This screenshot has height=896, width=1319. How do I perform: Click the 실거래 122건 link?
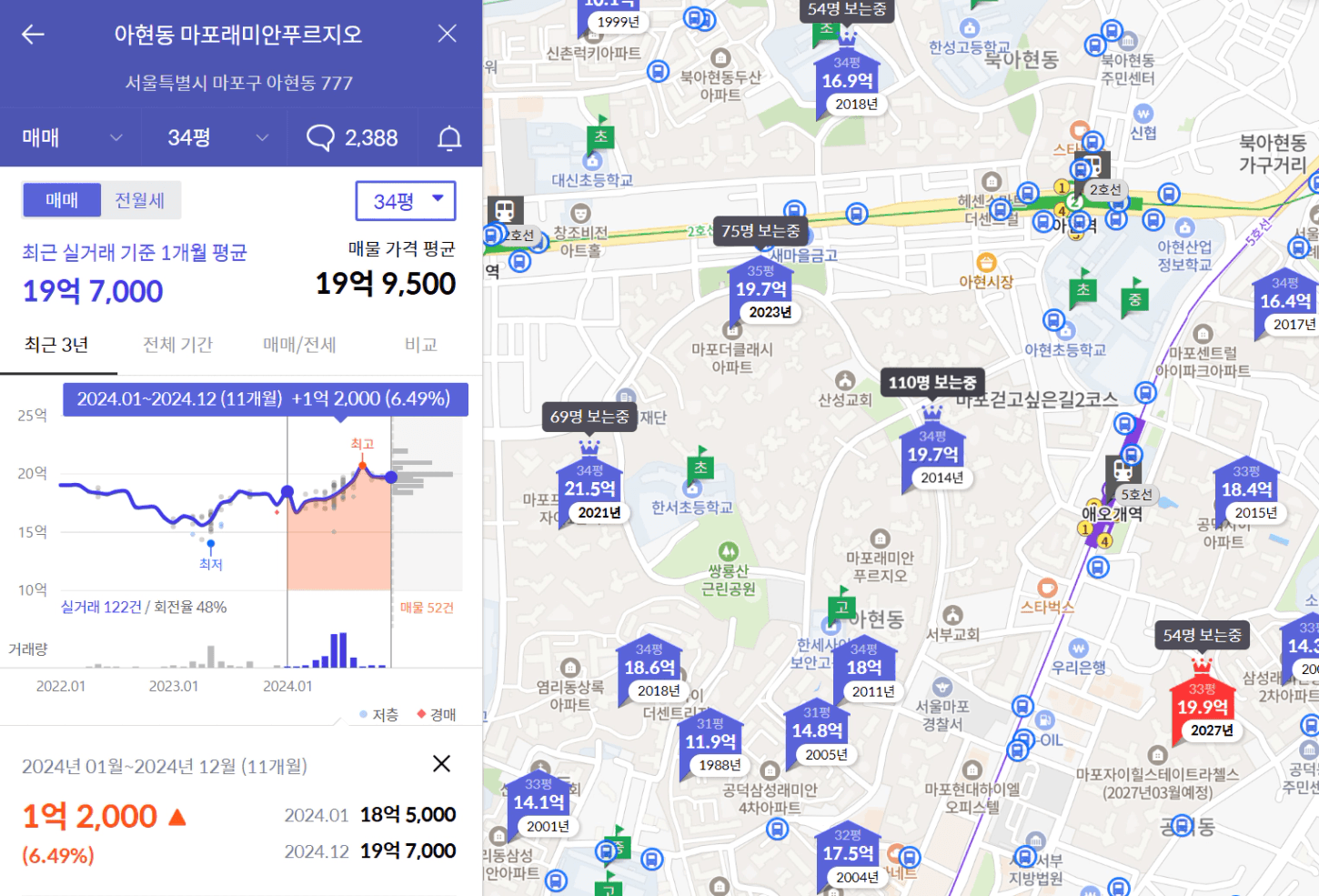[101, 607]
